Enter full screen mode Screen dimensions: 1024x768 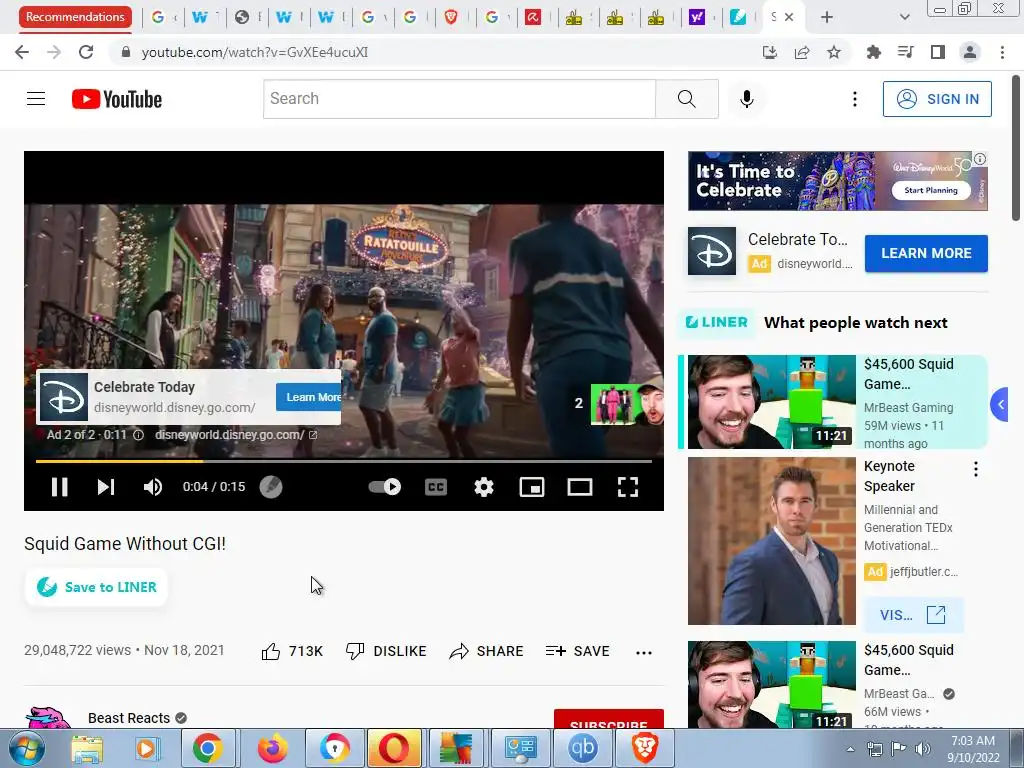pyautogui.click(x=628, y=487)
